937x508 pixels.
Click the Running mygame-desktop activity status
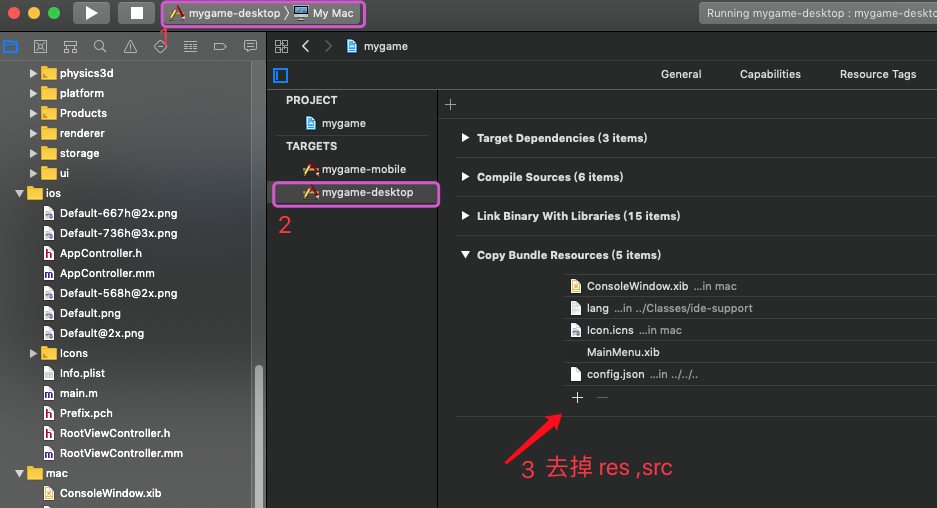click(818, 13)
